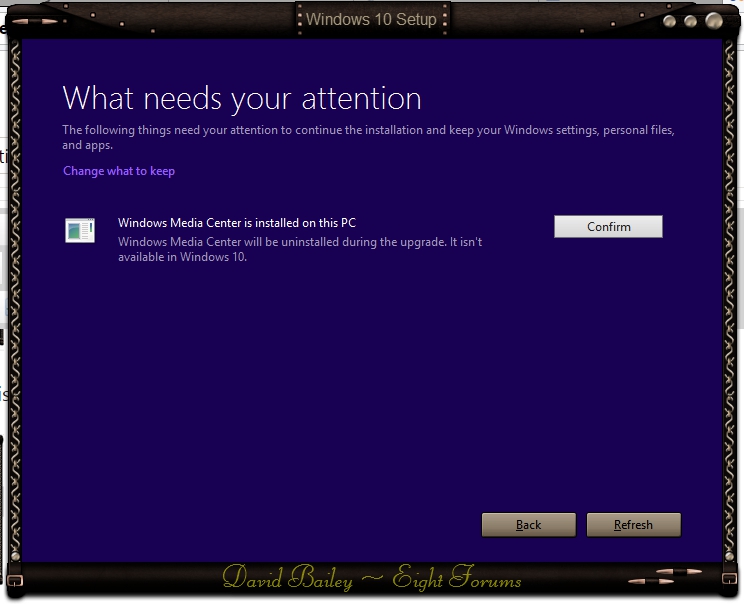
Task: Click the 'Windows 10 Setup' window title
Action: coord(371,19)
